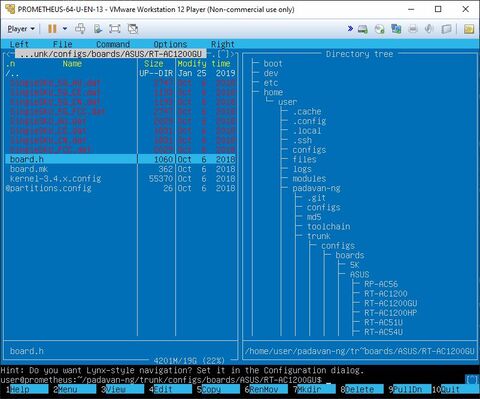Click the double-chevron expand devices arrow
The width and height of the screenshot is (480, 399).
tap(350, 29)
